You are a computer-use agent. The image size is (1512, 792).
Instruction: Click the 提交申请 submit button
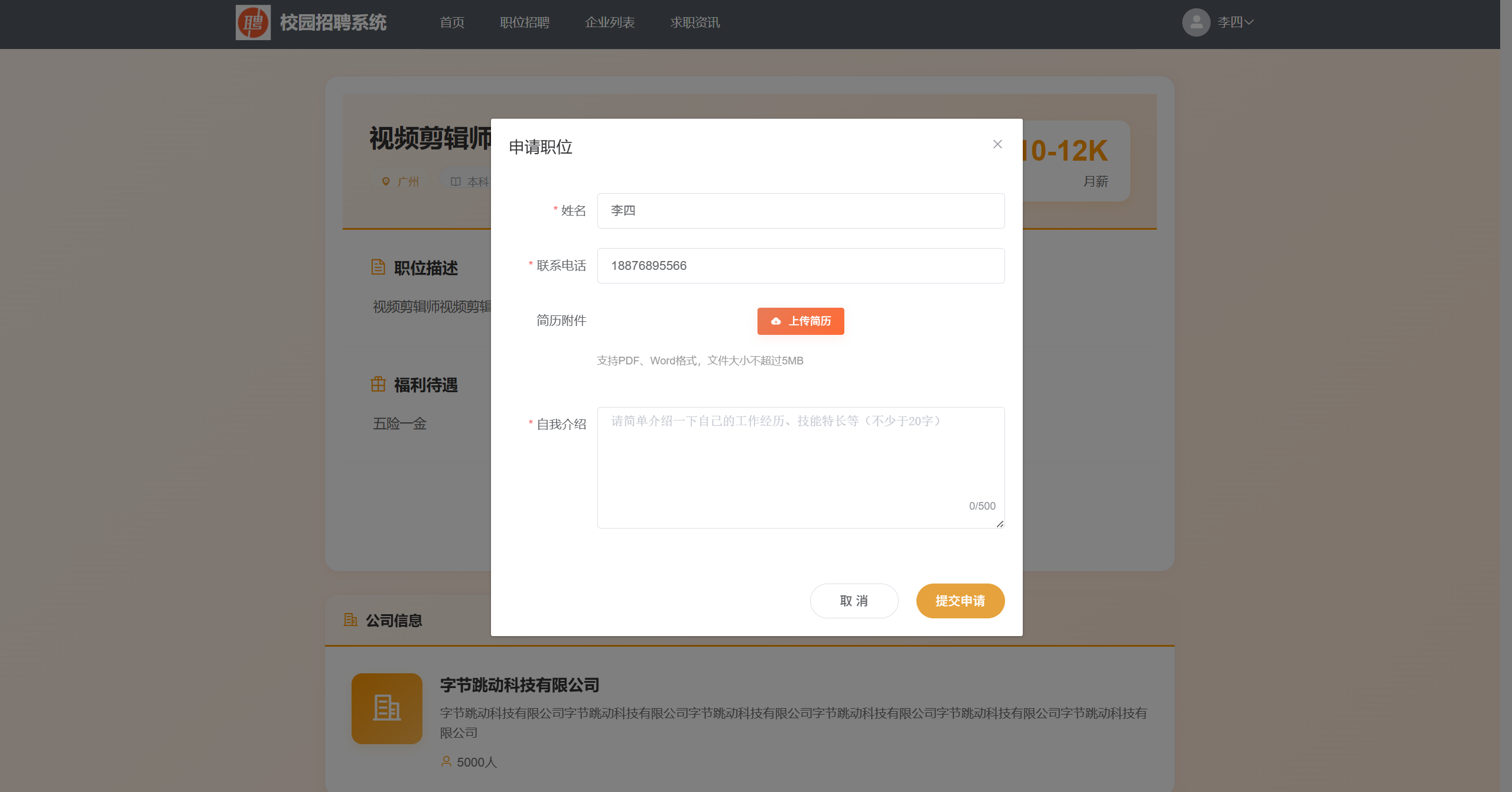pyautogui.click(x=960, y=601)
